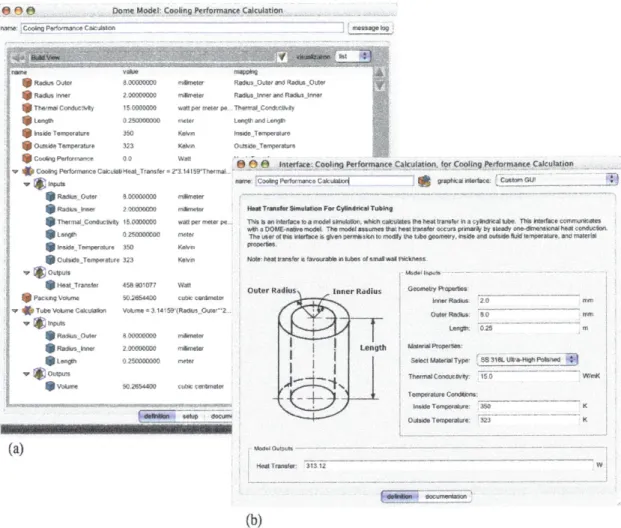This screenshot has height=528, width=621.
Task: Click the blue Inside_Temperature input cube icon
Action: [x=50, y=247]
